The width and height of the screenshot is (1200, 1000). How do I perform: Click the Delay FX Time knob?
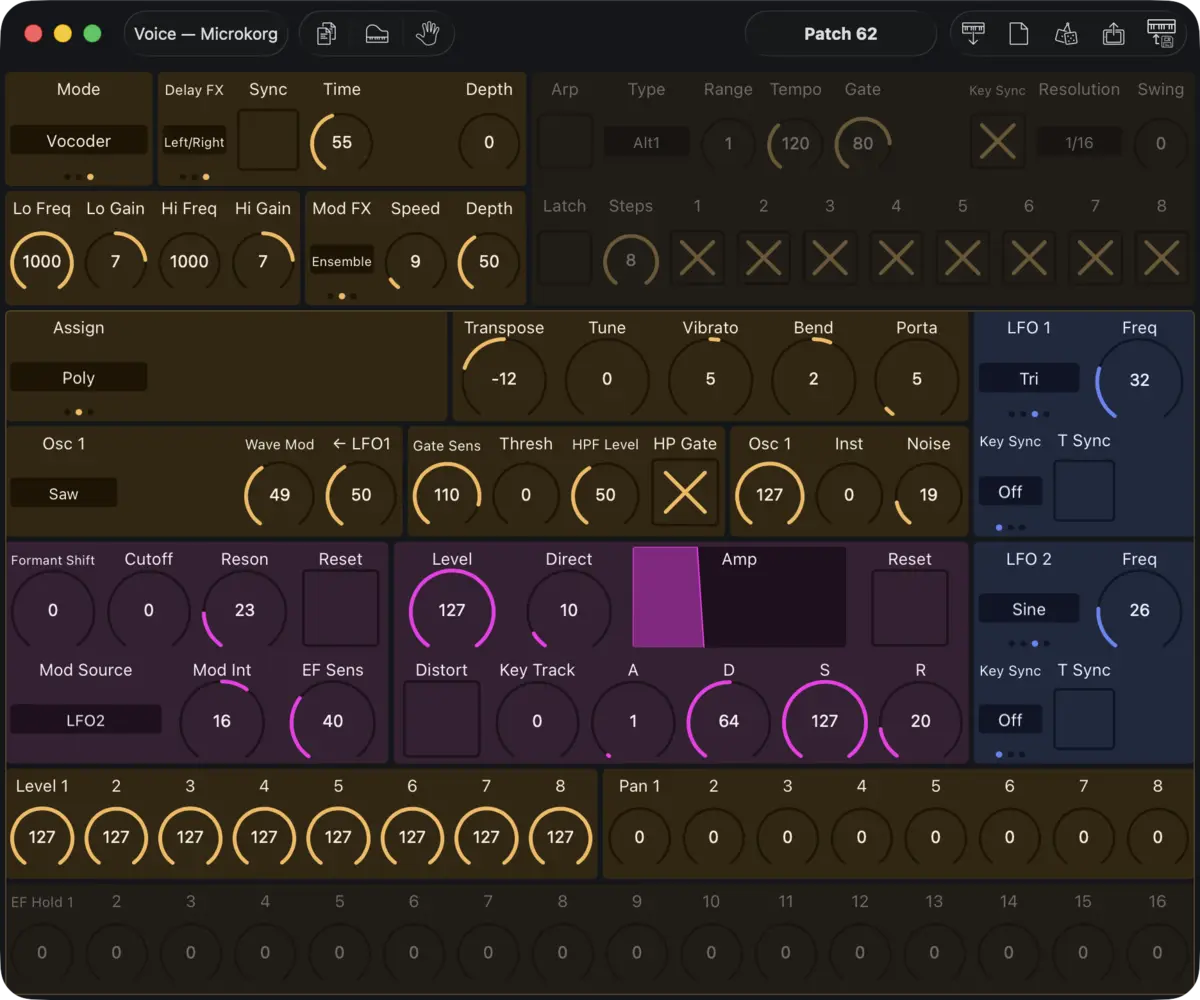pyautogui.click(x=342, y=141)
